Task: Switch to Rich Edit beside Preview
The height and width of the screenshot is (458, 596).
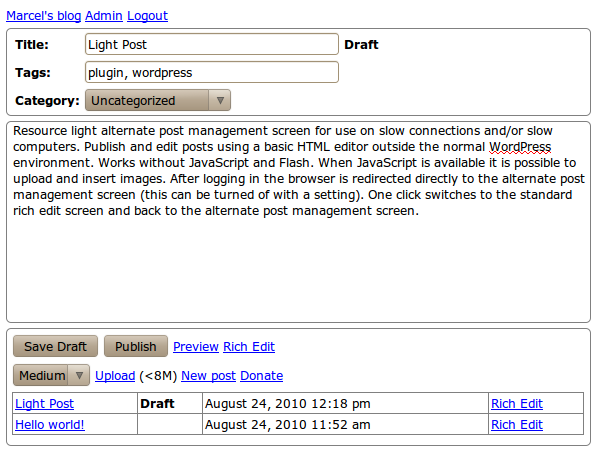Action: [249, 347]
